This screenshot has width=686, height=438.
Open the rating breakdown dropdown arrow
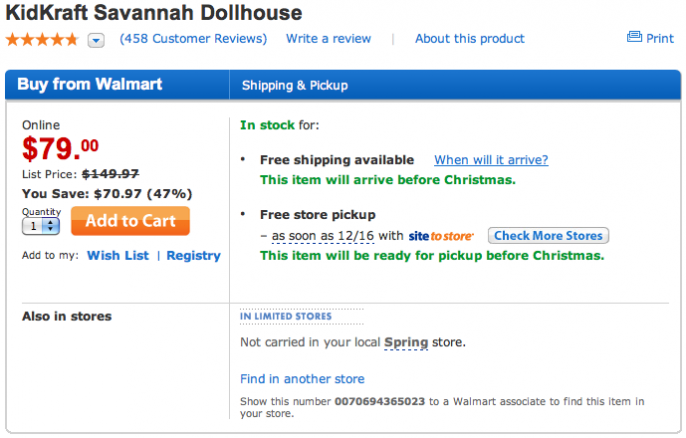(x=96, y=41)
